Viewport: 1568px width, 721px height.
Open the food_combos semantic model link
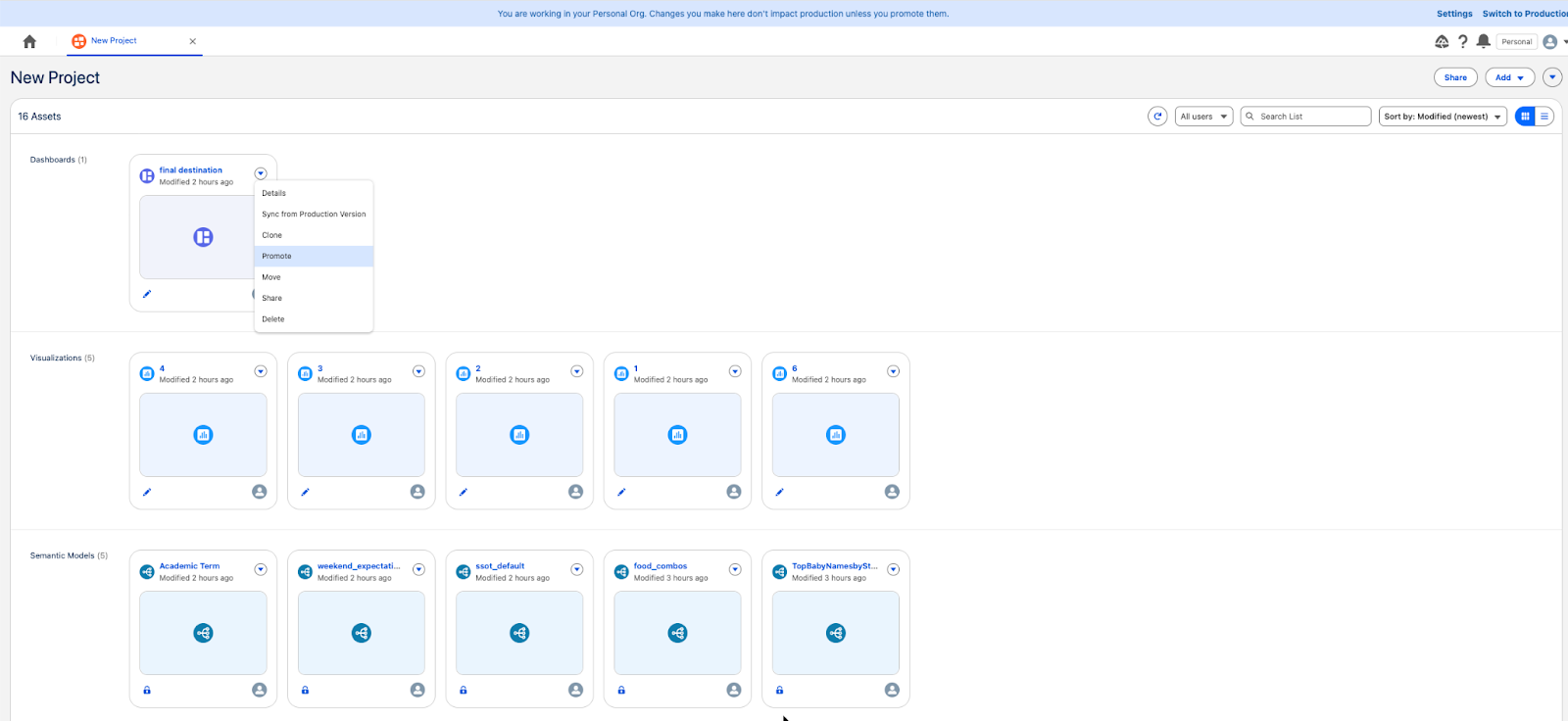point(661,566)
